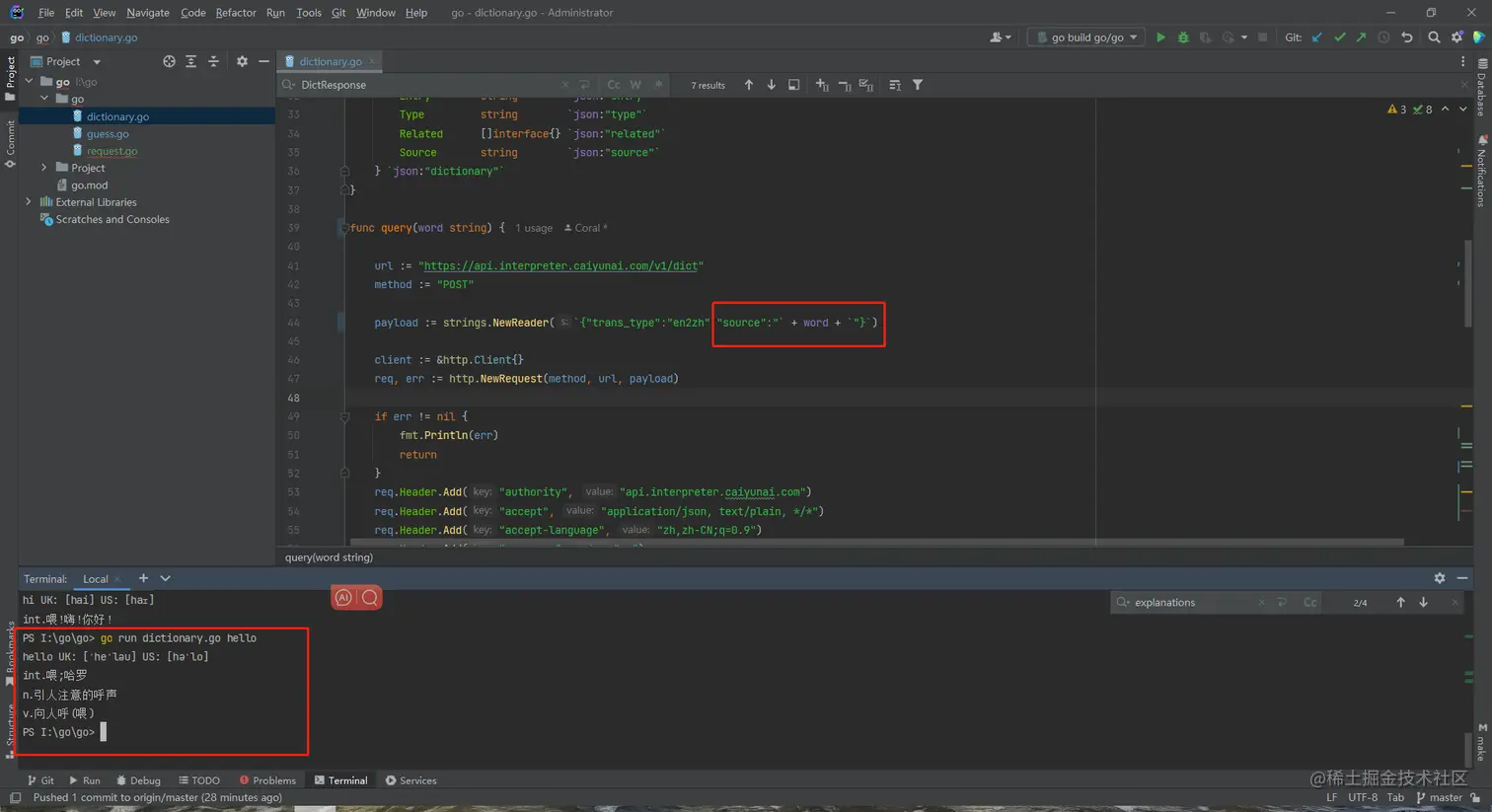The image size is (1492, 812).
Task: Select dictionary.go in project tree
Action: pyautogui.click(x=117, y=116)
